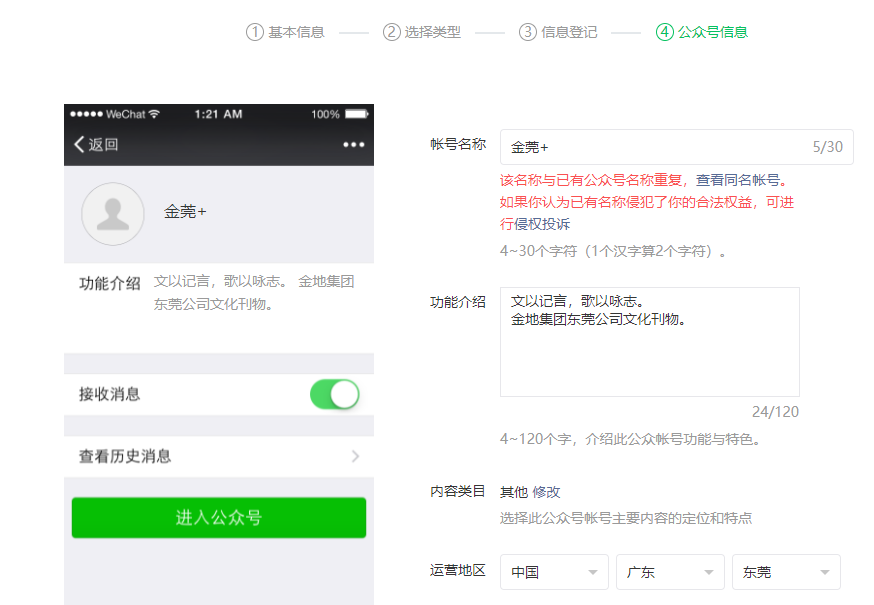The width and height of the screenshot is (874, 605).
Task: Open the 东莞 city dropdown
Action: (x=786, y=572)
